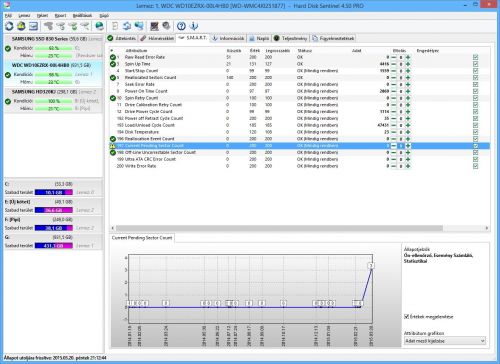Click the blue network monitors toolbar icon

pyautogui.click(x=139, y=26)
